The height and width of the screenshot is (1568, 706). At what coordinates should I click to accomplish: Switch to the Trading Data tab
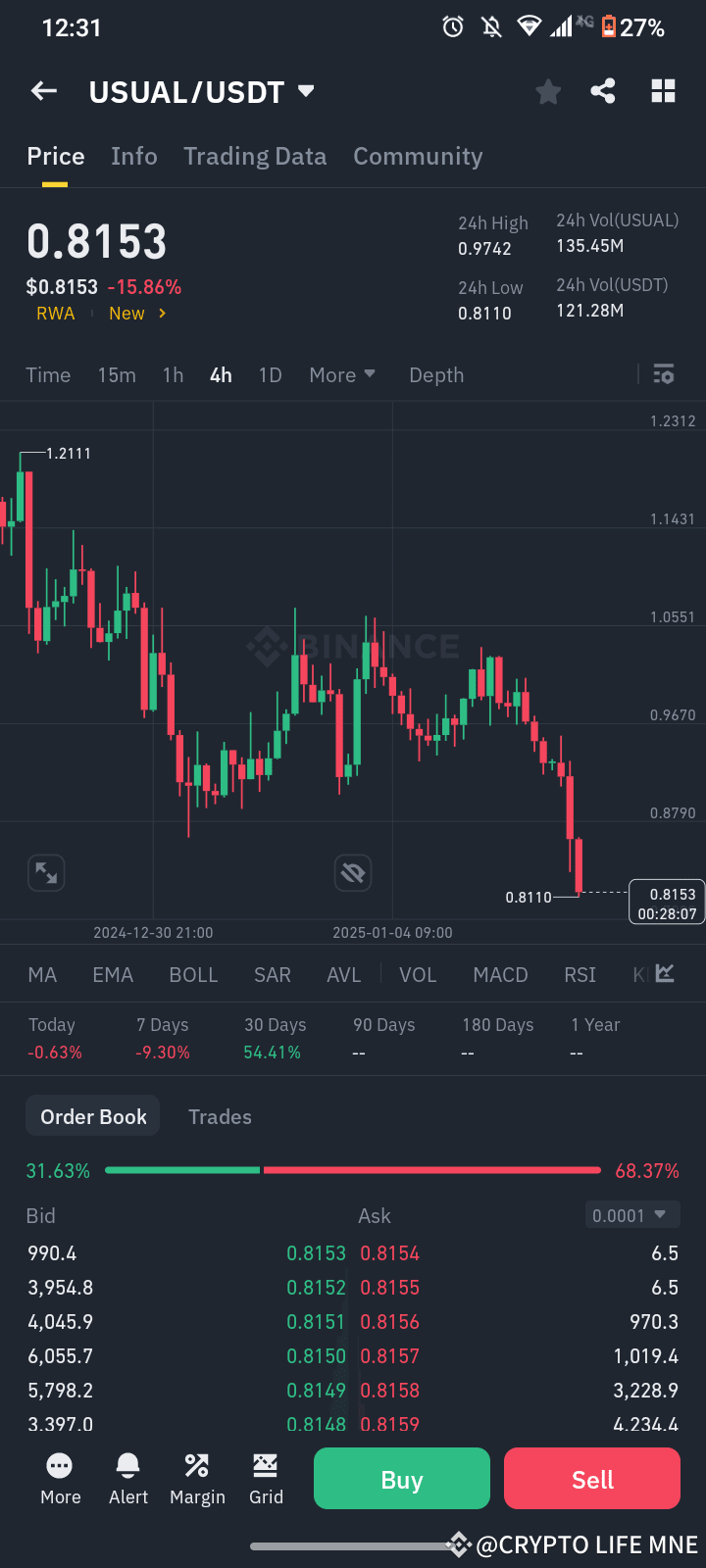[255, 156]
